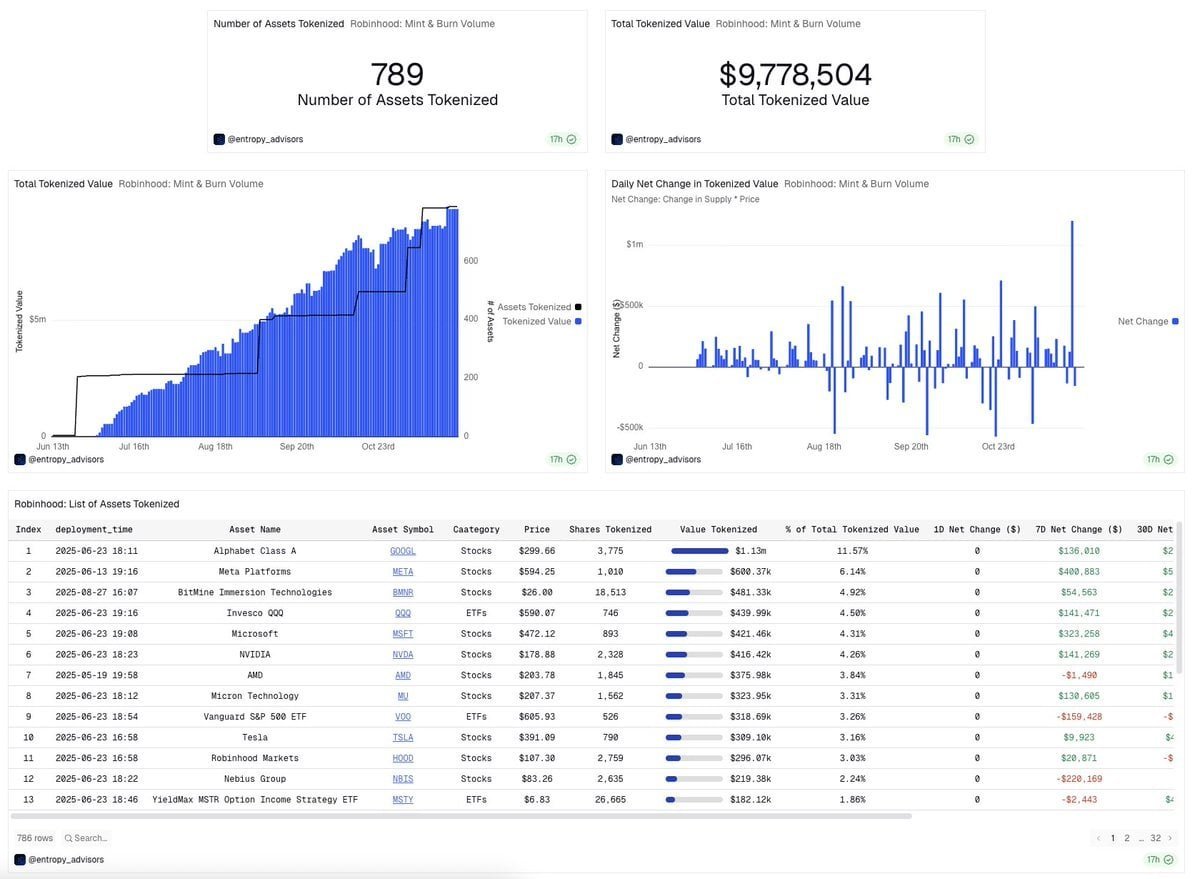Viewport: 1200px width, 879px height.
Task: Click the @entropy_advisors avatar on the Total Tokenized Value chart
Action: 18,458
